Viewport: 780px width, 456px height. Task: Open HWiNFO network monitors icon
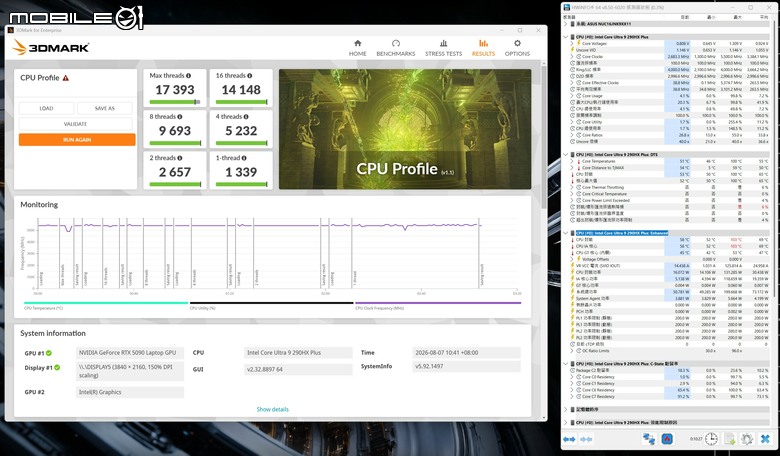649,439
